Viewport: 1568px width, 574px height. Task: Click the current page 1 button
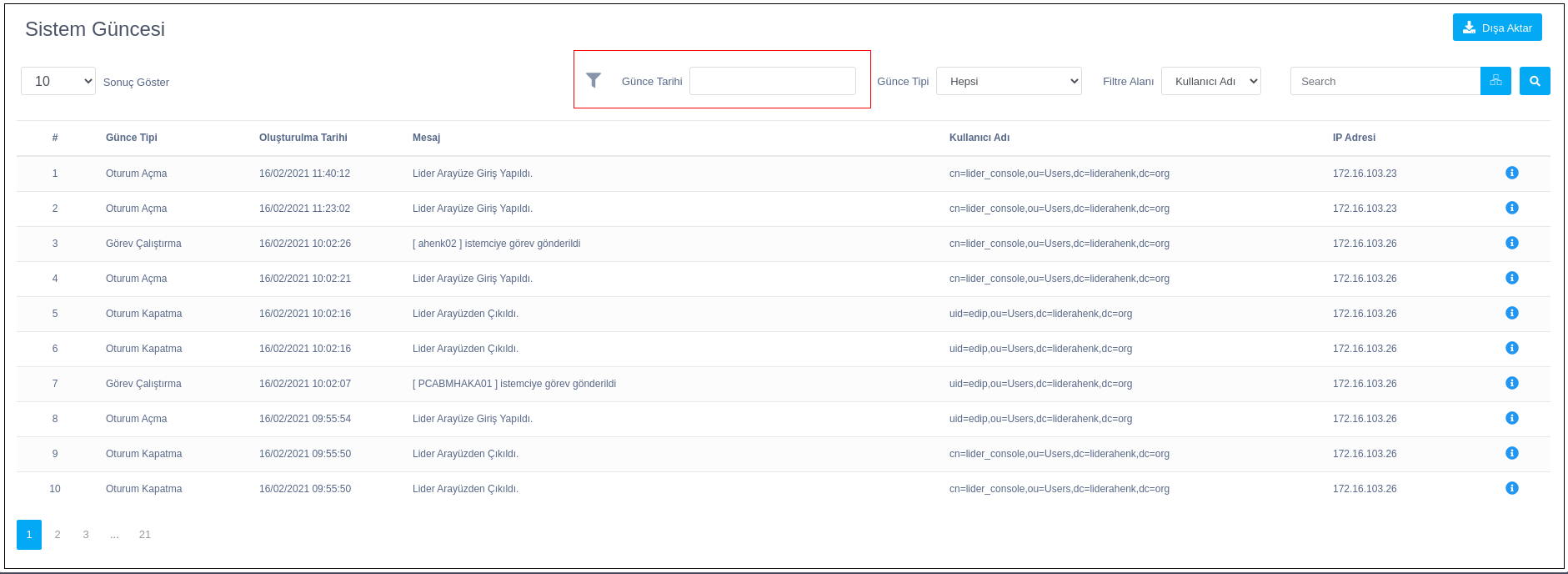[29, 534]
